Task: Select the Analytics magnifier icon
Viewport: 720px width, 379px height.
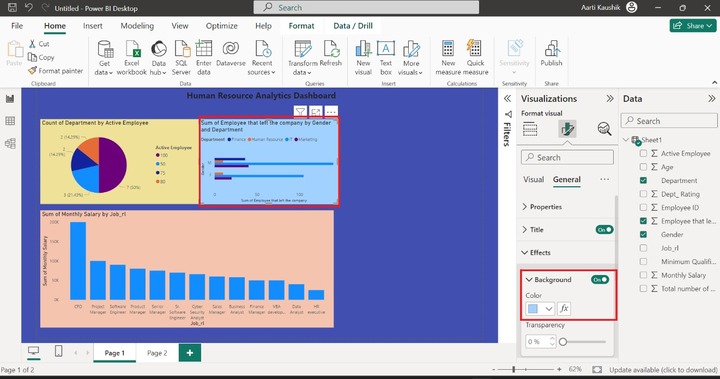Action: coord(604,129)
